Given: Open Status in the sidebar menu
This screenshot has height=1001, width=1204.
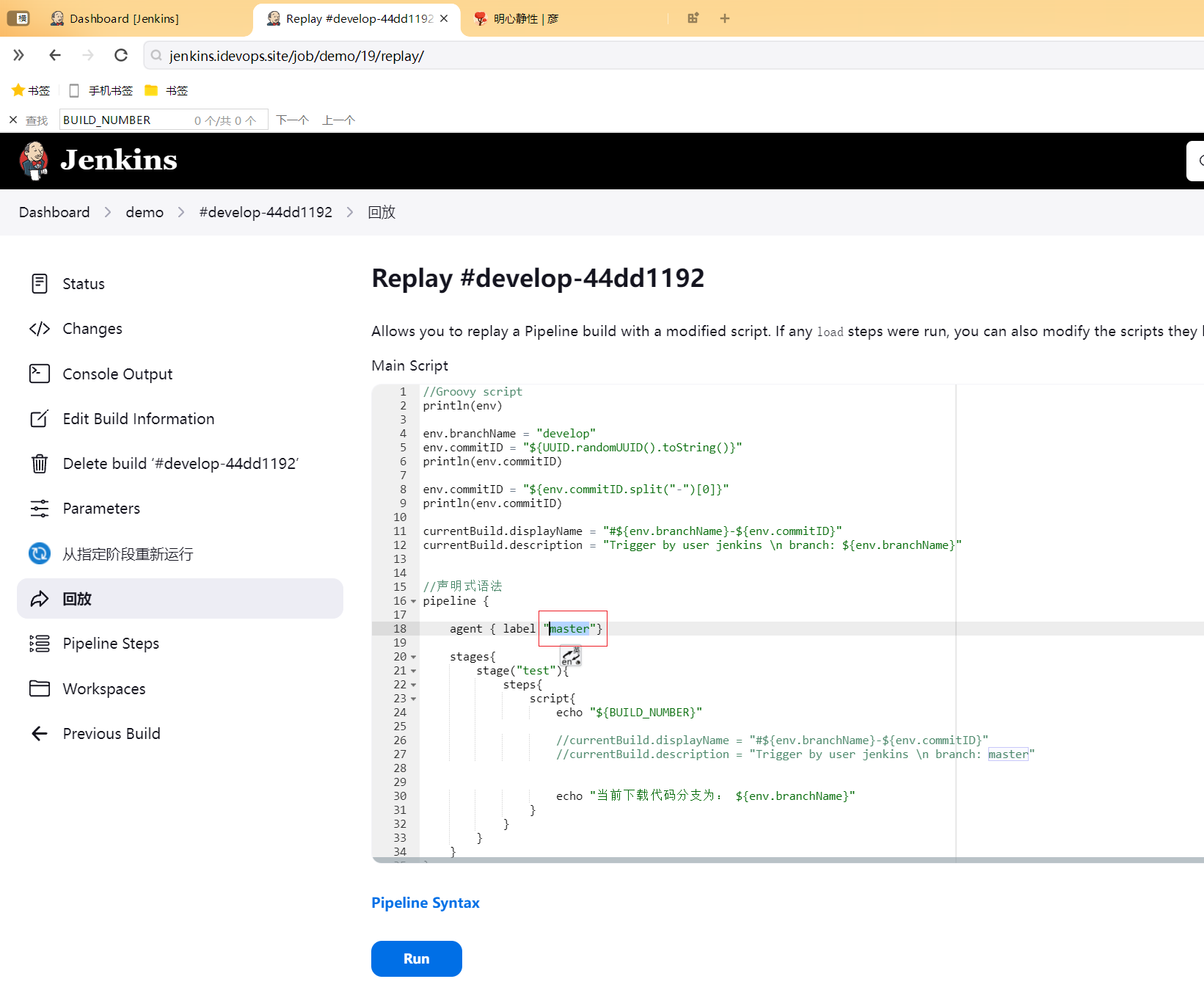Looking at the screenshot, I should (84, 284).
